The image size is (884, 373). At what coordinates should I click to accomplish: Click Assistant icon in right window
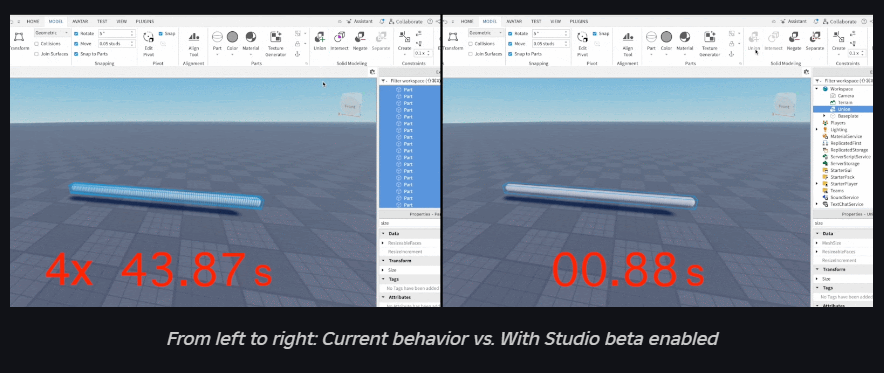[x=783, y=21]
